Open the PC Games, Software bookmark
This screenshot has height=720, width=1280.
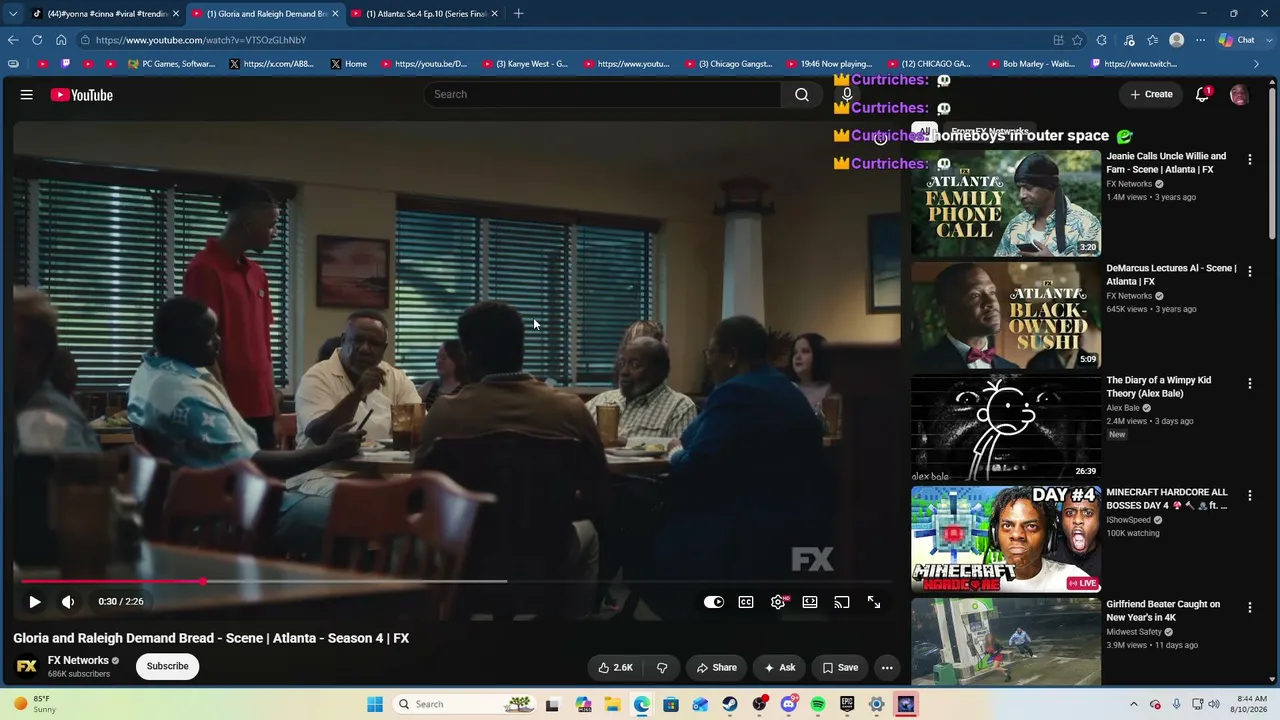pyautogui.click(x=171, y=64)
